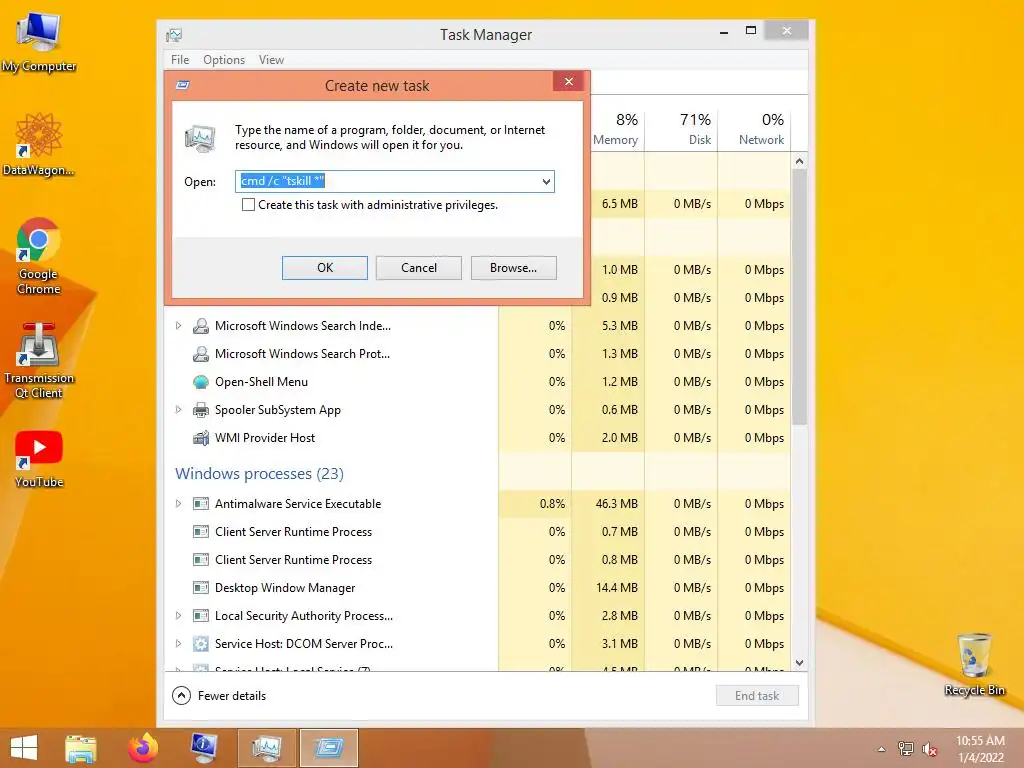This screenshot has width=1024, height=768.
Task: Expand Spooler SubSystem App row
Action: coord(178,410)
